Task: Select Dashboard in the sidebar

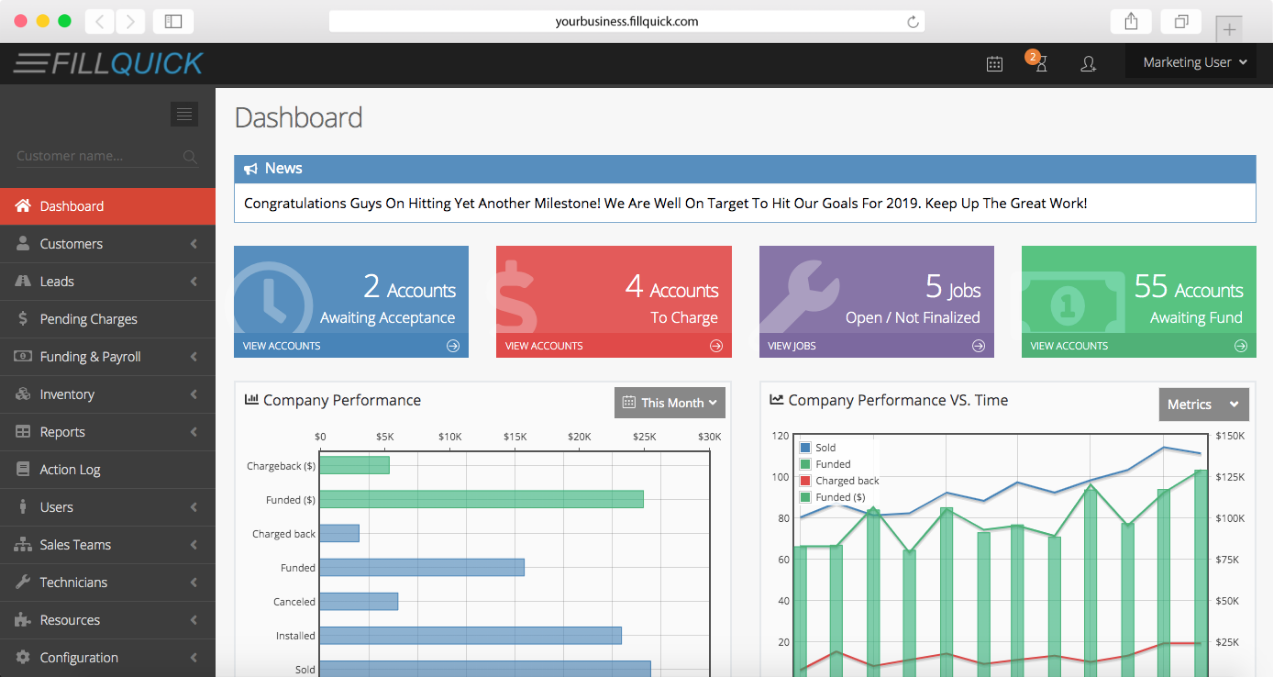Action: 107,206
